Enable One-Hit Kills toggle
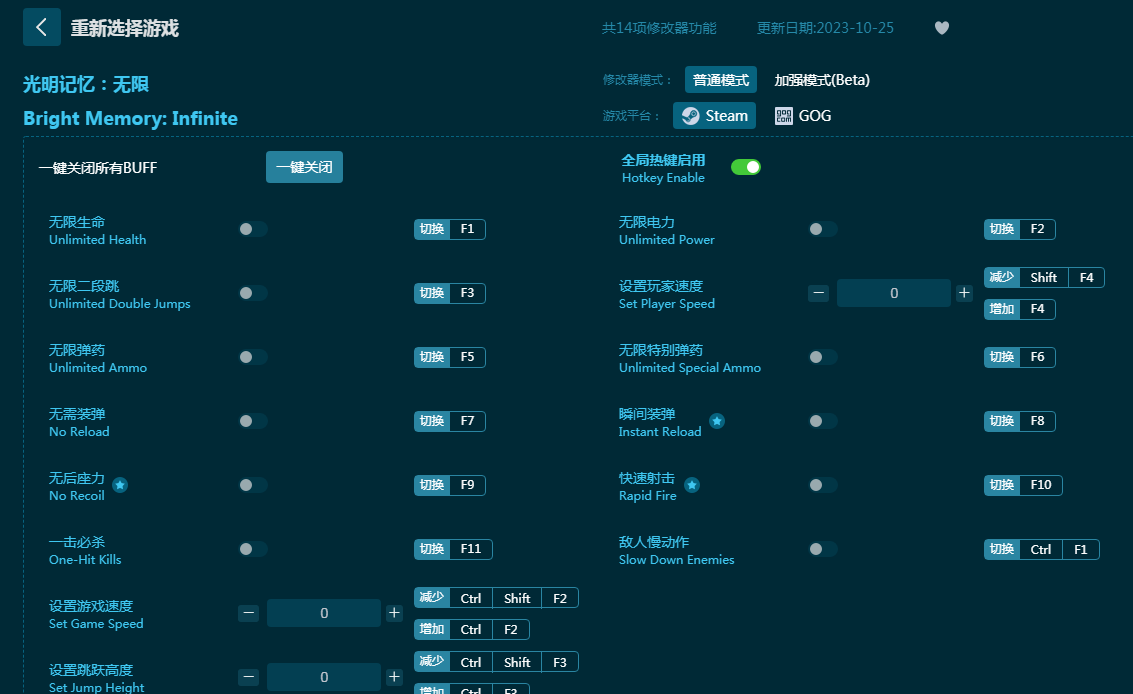Screen dimensions: 1133x694 [253, 549]
